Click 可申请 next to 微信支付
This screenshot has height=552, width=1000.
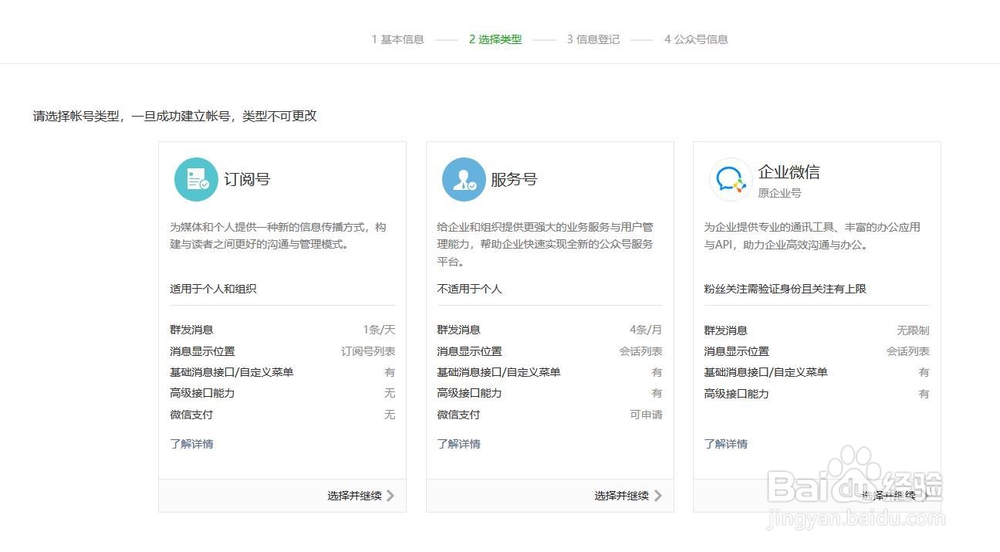click(x=645, y=415)
